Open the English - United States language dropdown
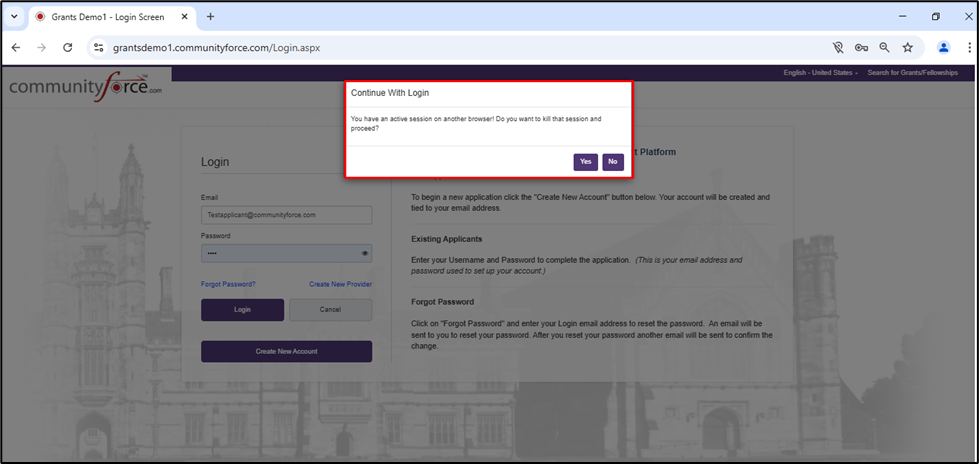 tap(820, 73)
